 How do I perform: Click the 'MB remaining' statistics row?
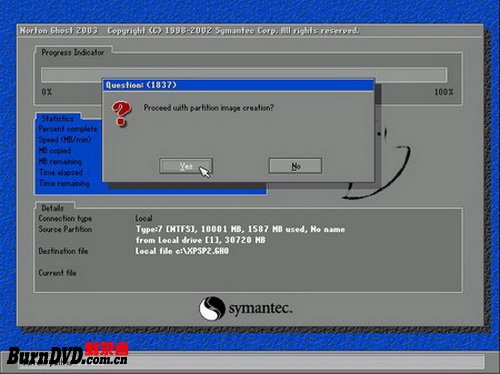(x=60, y=162)
